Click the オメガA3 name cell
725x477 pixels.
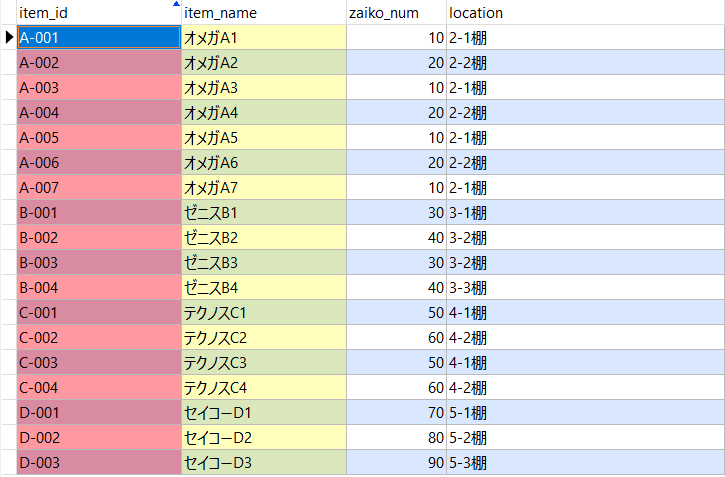coord(264,87)
